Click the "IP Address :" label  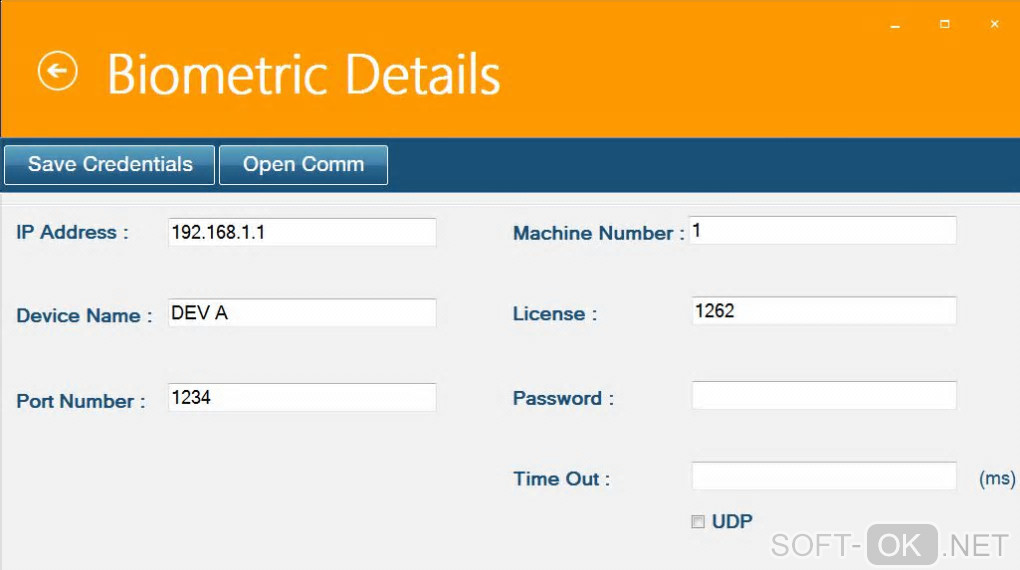coord(73,232)
